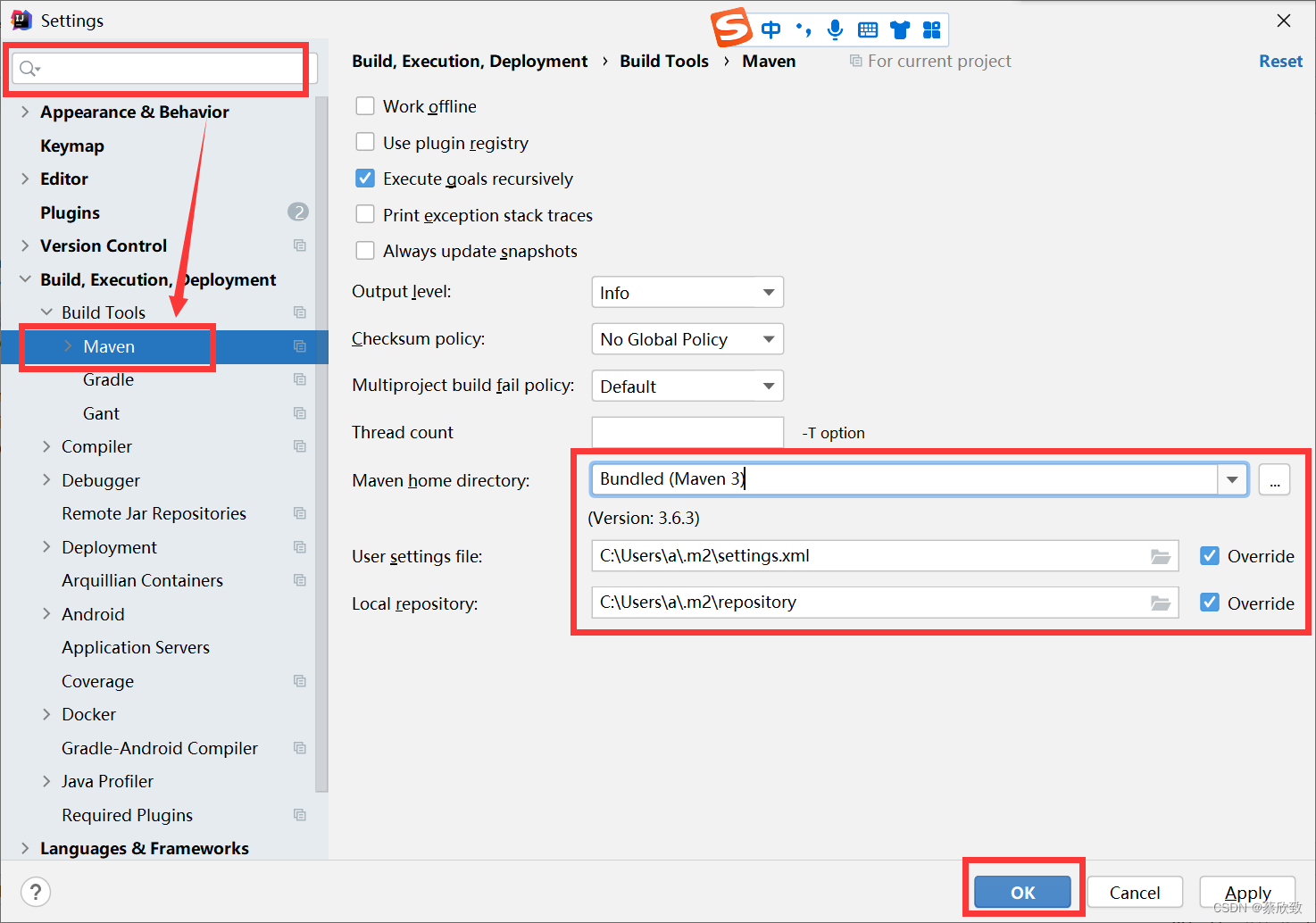Click the Sogou input method S logo

point(732,28)
